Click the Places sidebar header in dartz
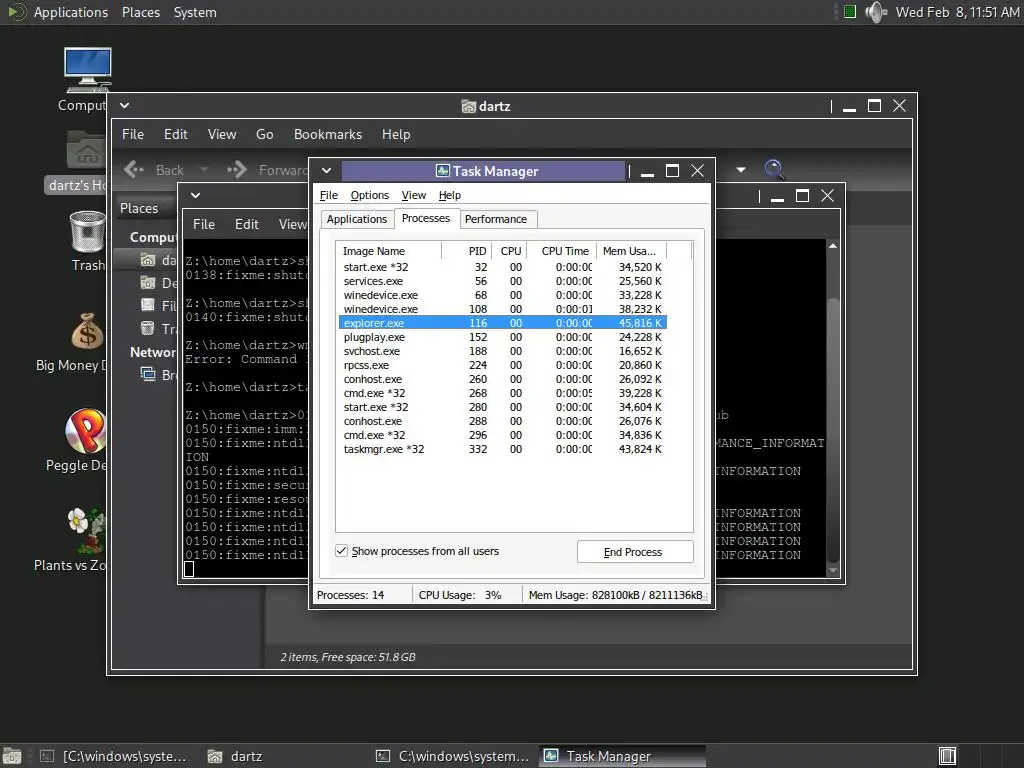 (139, 208)
